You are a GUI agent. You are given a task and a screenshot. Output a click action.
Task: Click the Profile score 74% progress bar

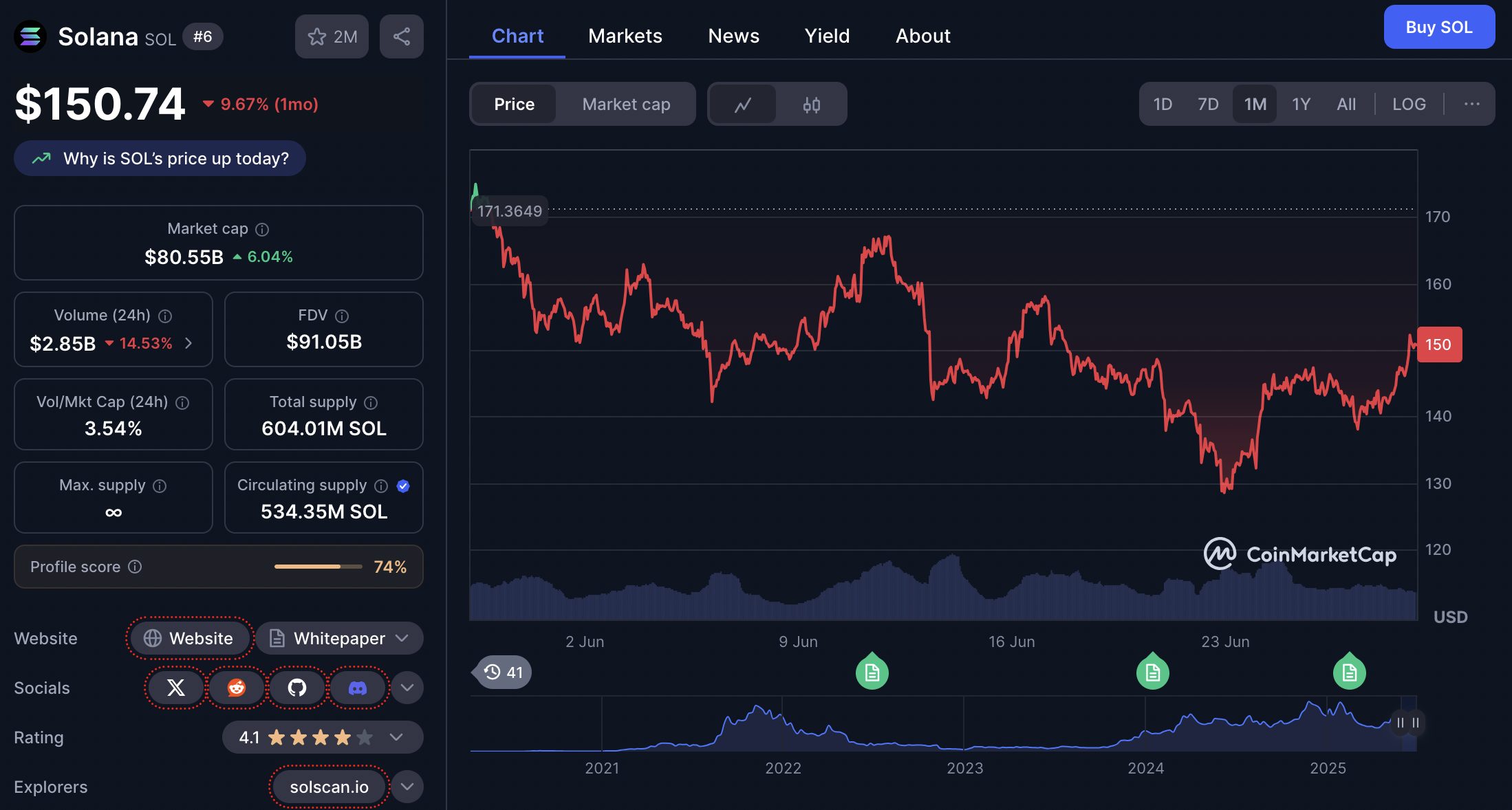[x=318, y=567]
